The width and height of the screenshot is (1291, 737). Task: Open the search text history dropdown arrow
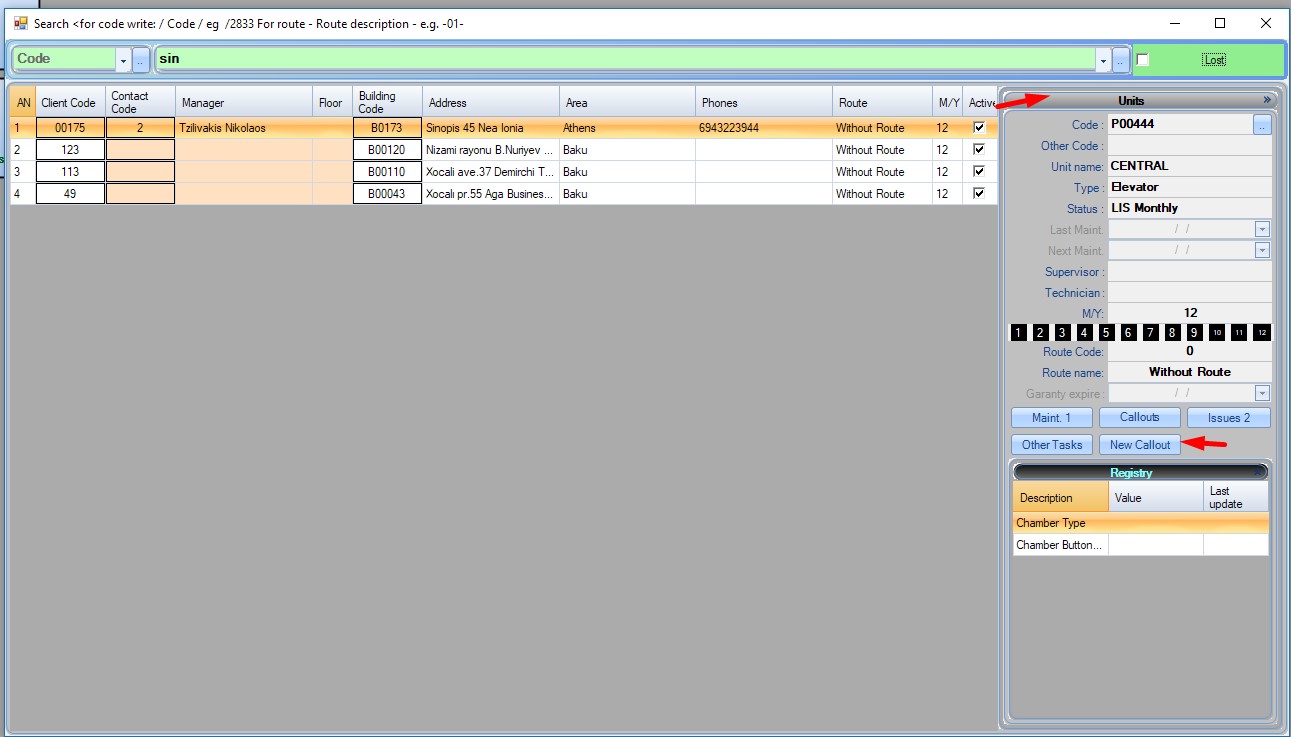[1104, 60]
